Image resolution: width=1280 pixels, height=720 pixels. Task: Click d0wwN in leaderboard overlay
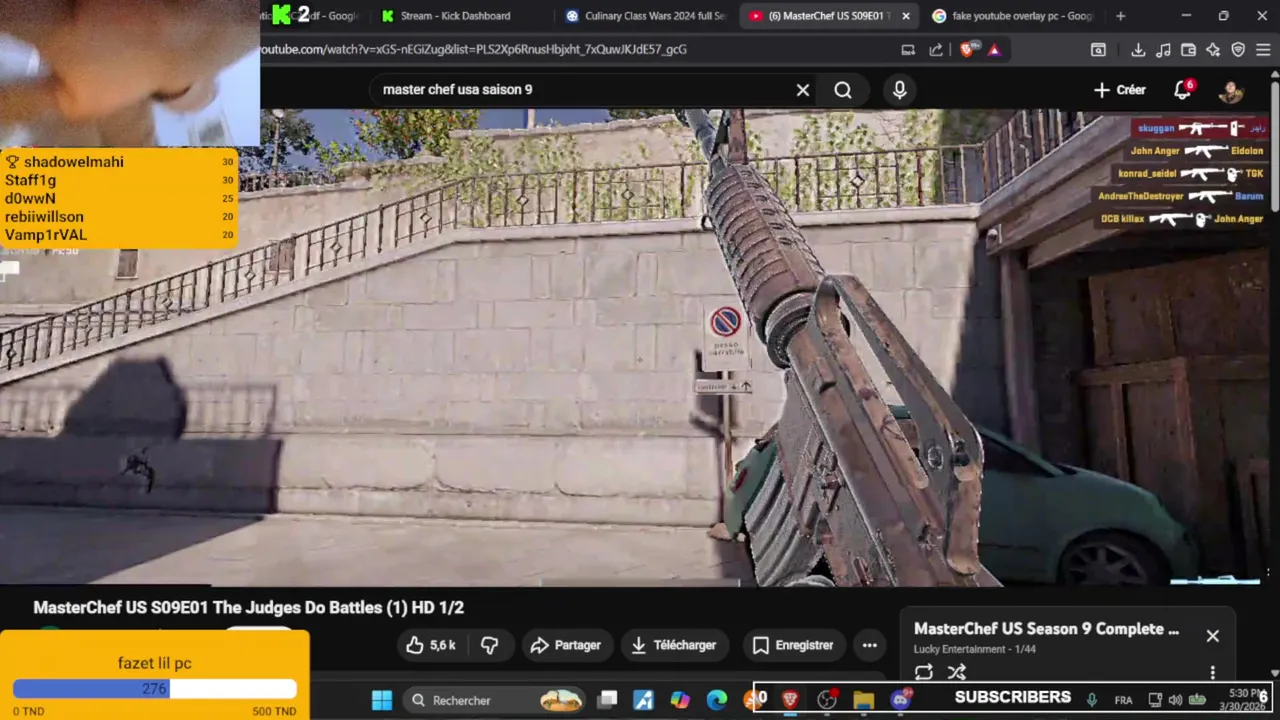30,198
